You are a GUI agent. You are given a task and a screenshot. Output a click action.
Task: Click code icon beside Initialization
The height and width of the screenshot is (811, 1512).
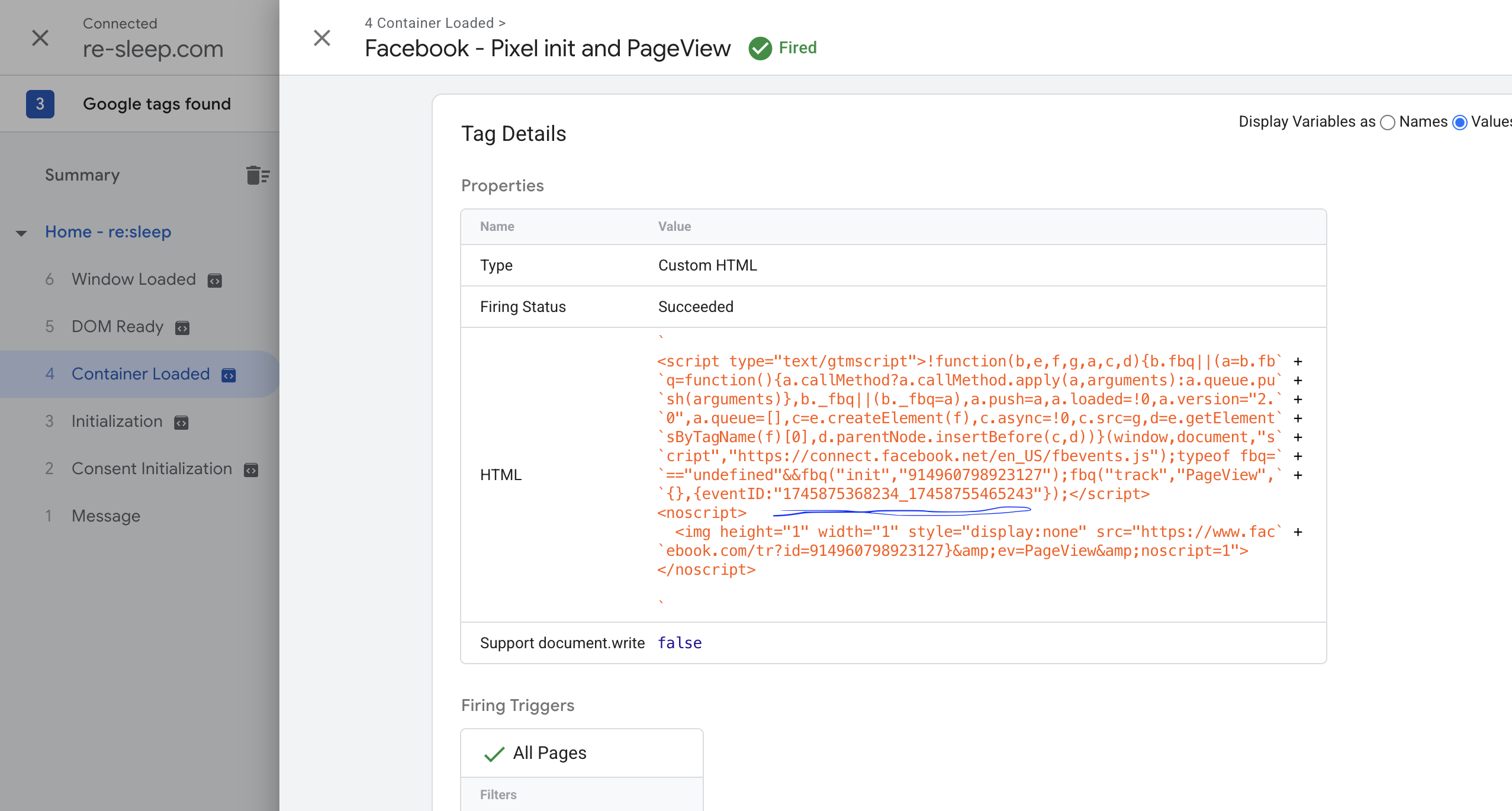pyautogui.click(x=181, y=423)
